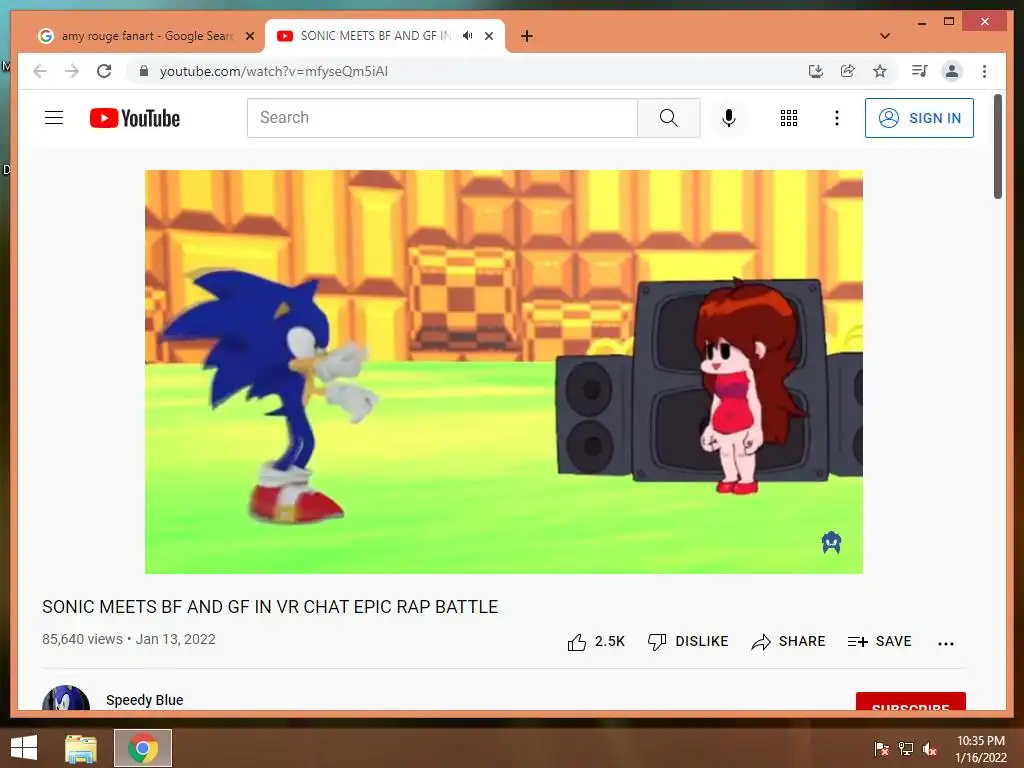Screen dimensions: 1024x768
Task: Open Speedy Blue channel name
Action: [144, 700]
